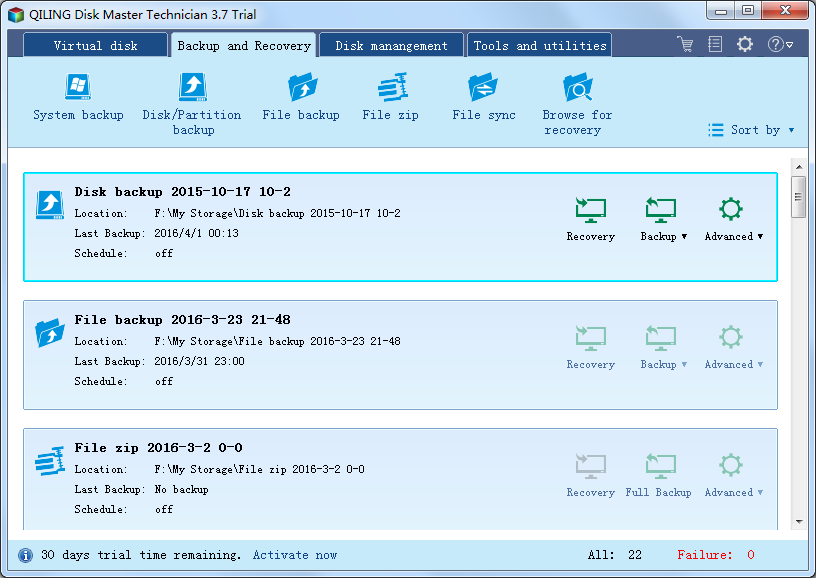Click the vertical scrollbar thumb

click(x=799, y=197)
